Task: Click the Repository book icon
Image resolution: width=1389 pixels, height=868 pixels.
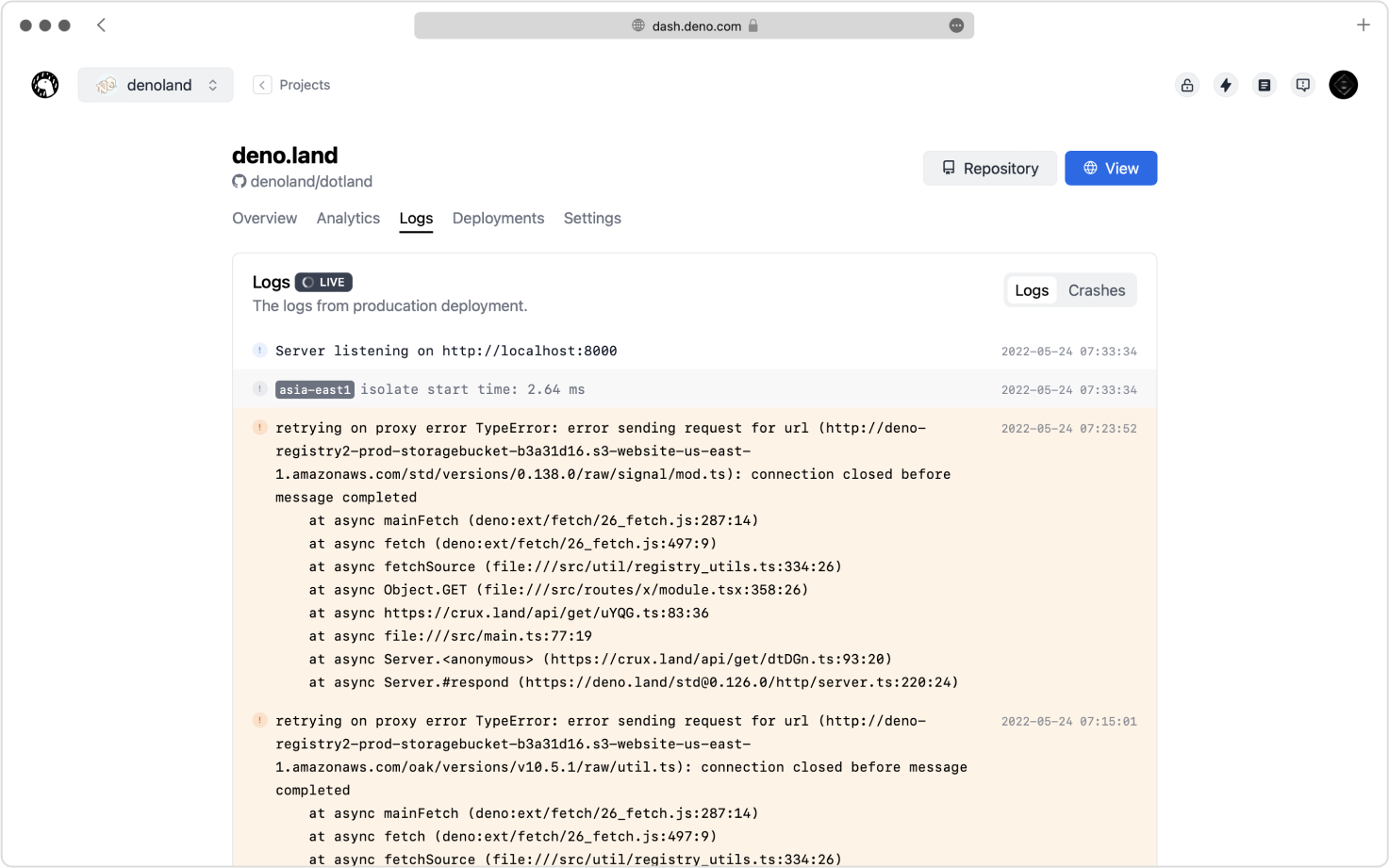Action: pyautogui.click(x=948, y=168)
